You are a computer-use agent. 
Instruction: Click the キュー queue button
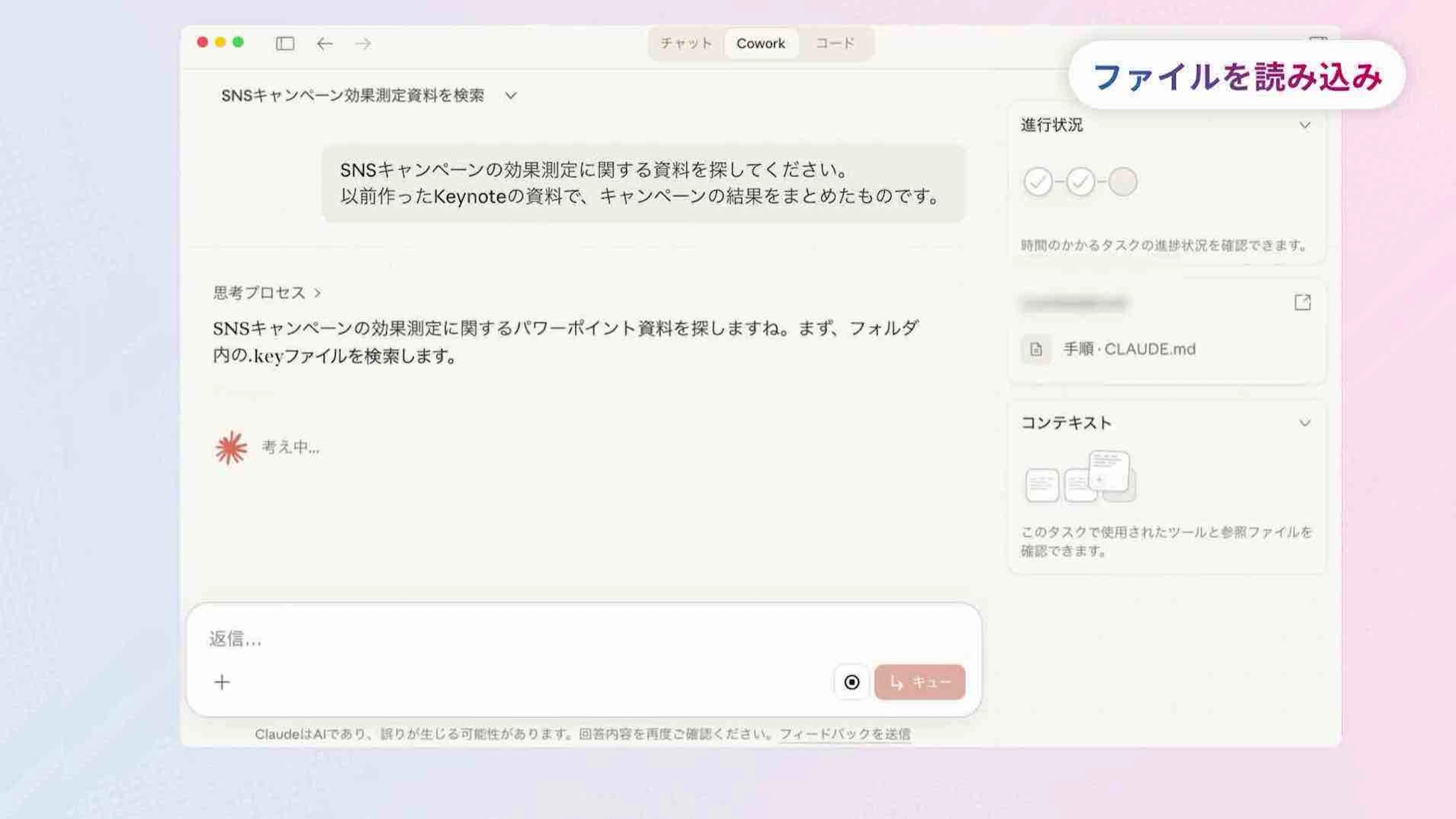(919, 682)
